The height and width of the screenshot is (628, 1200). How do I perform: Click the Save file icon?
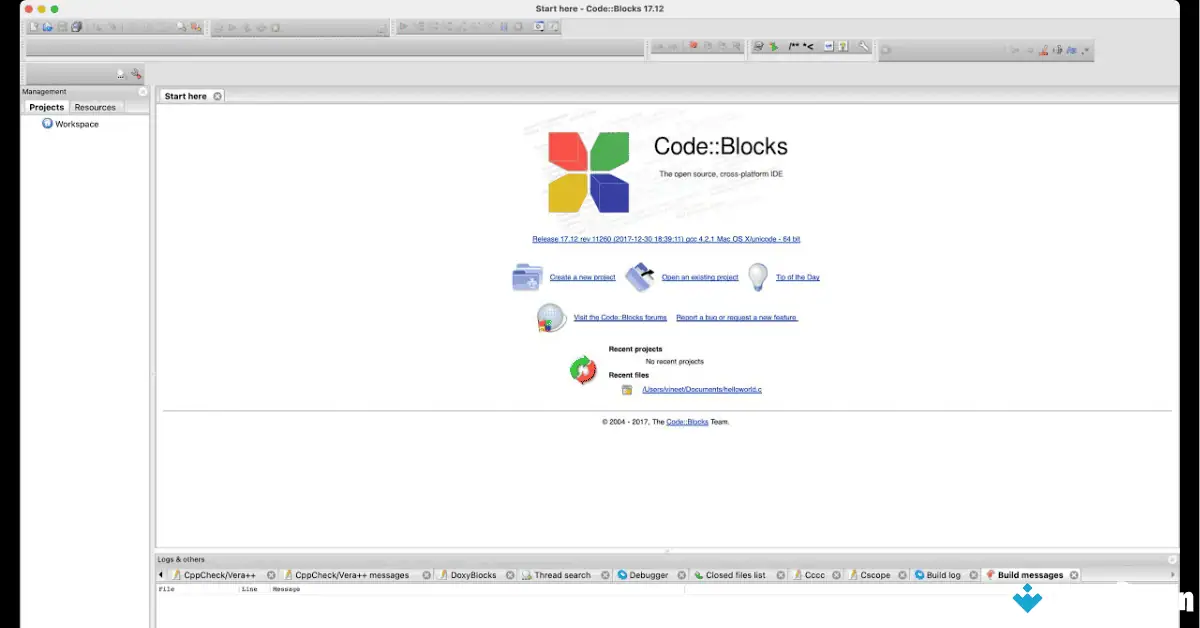click(60, 27)
